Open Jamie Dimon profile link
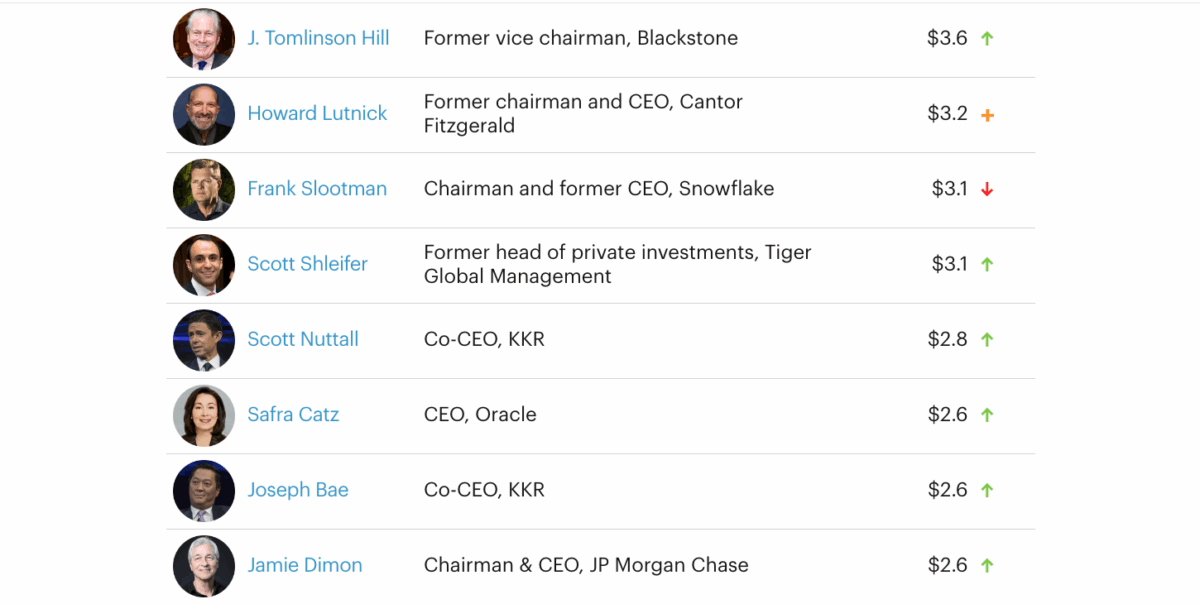Screen dimensions: 1200x604 (x=305, y=565)
